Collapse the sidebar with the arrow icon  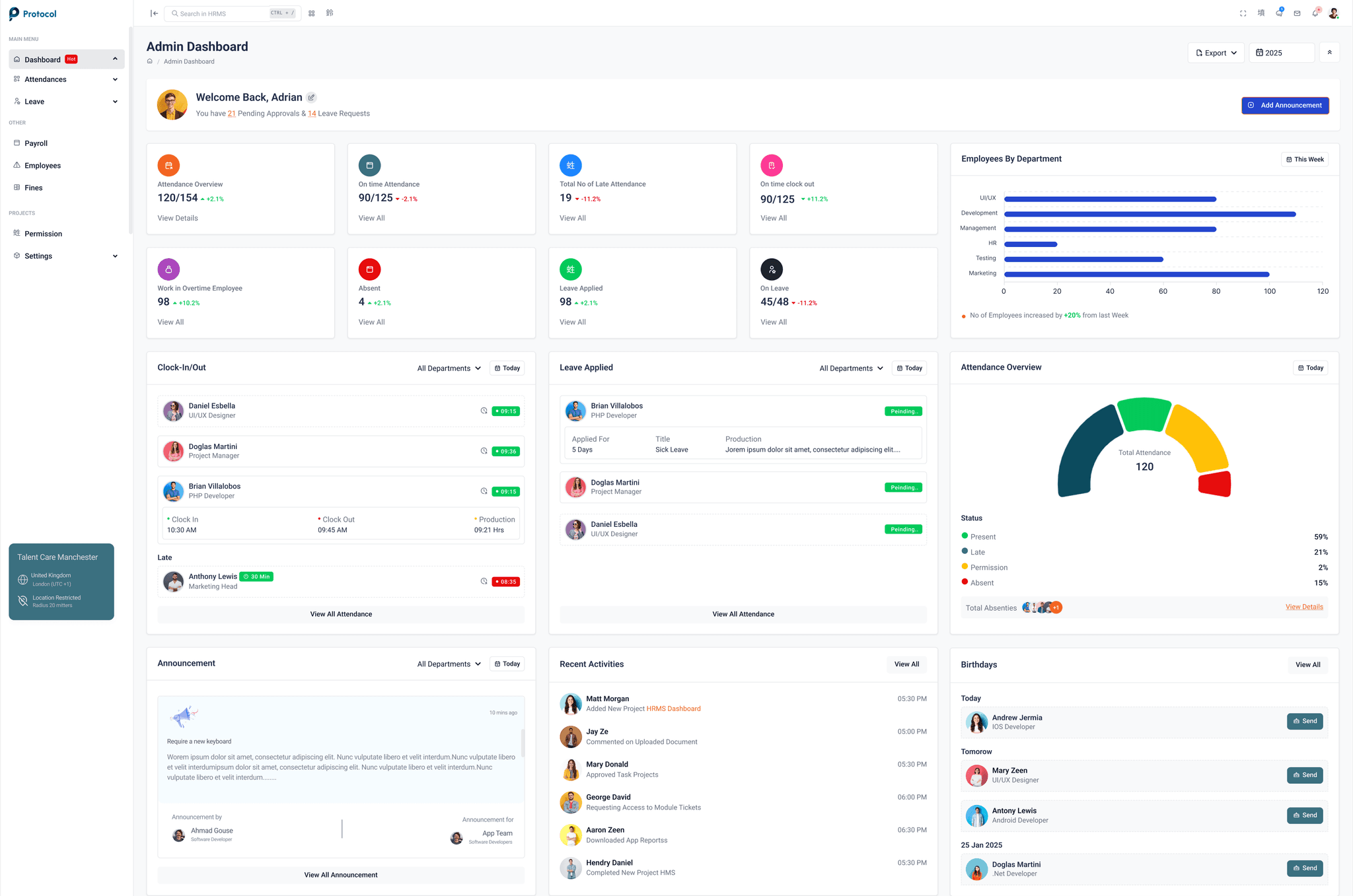click(154, 13)
